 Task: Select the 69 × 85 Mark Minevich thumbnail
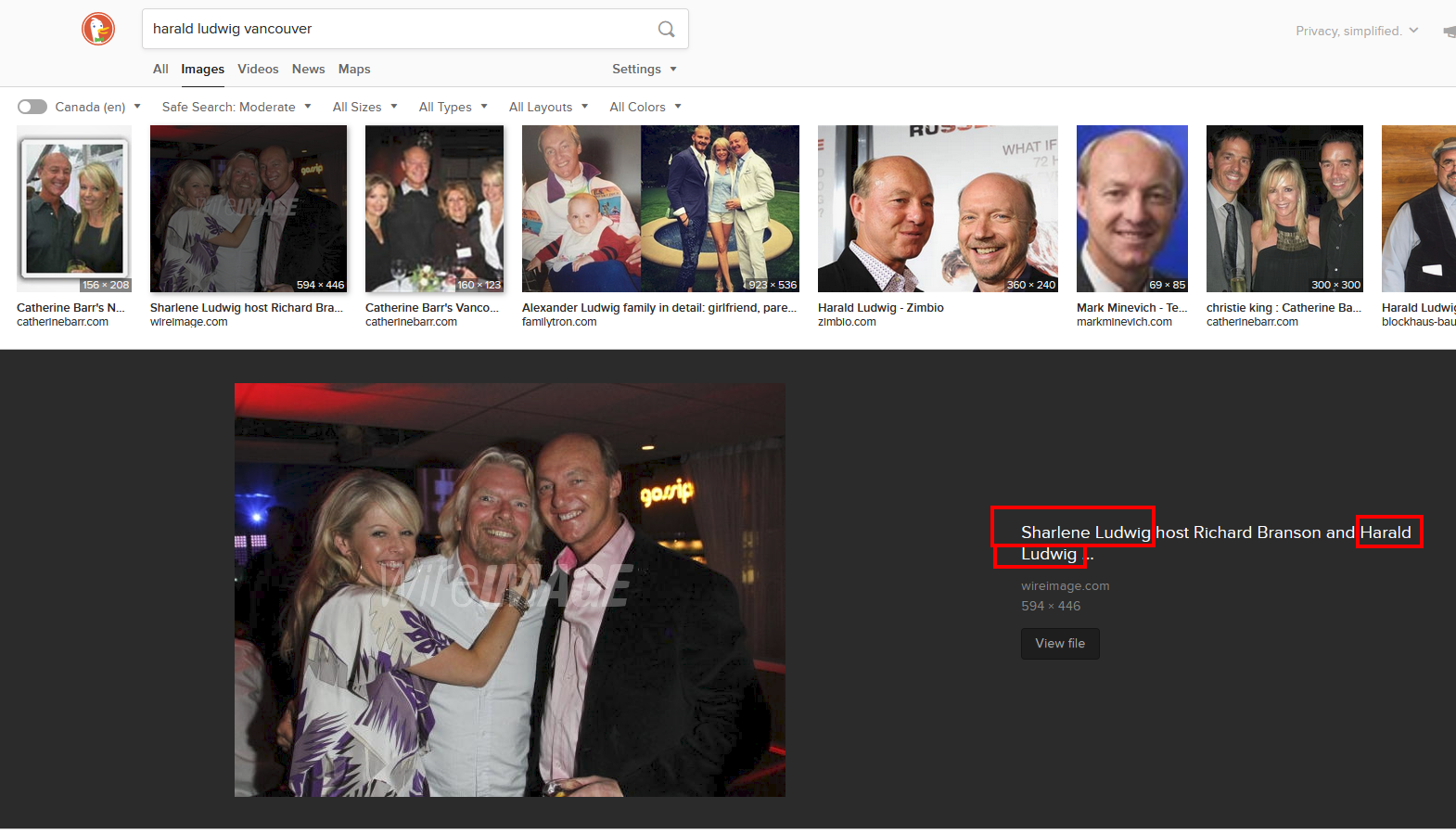click(1132, 209)
